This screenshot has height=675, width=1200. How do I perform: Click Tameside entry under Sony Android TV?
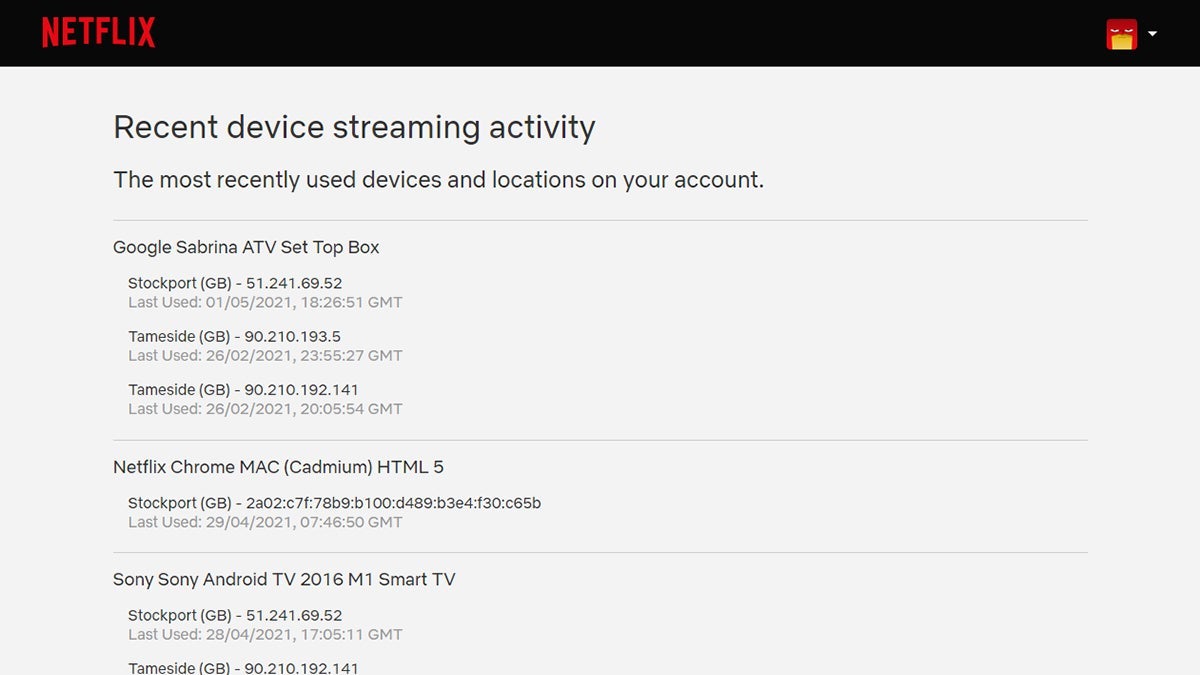point(243,667)
